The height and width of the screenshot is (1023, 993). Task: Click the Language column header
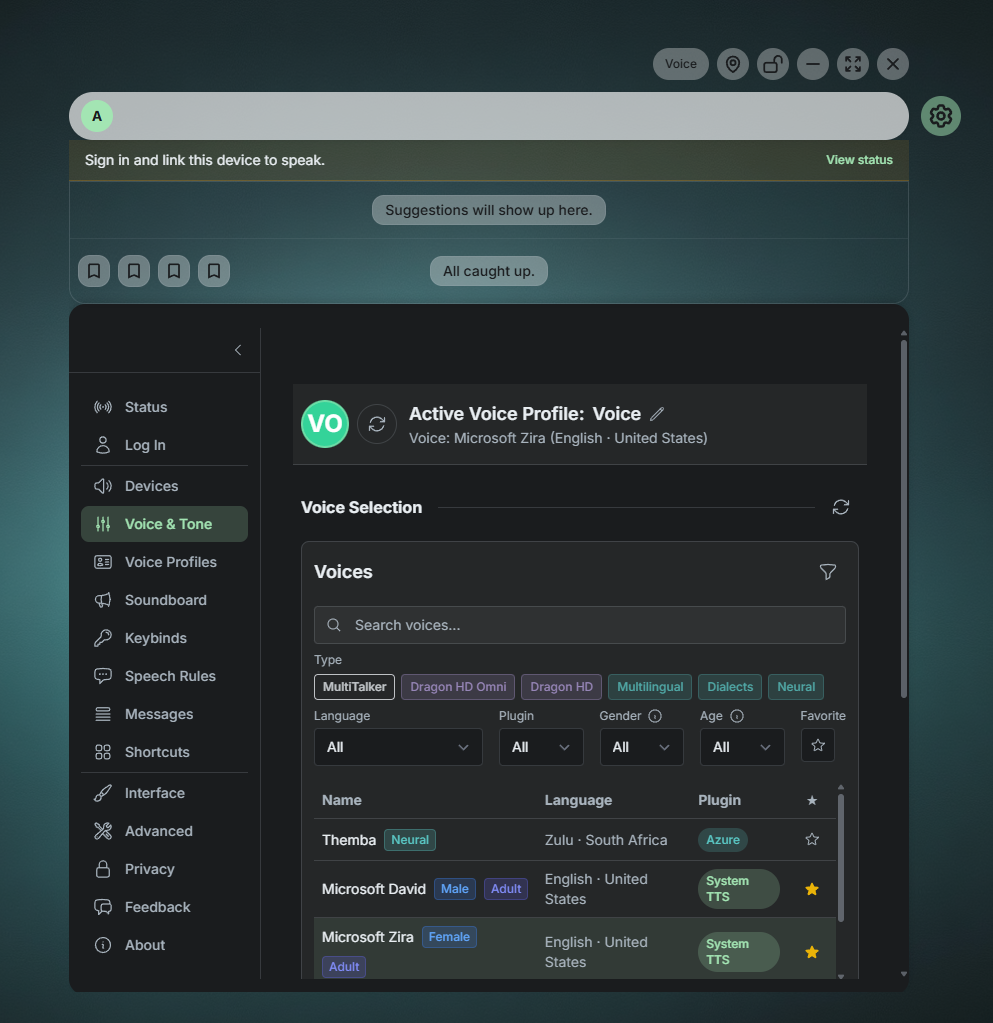(578, 801)
